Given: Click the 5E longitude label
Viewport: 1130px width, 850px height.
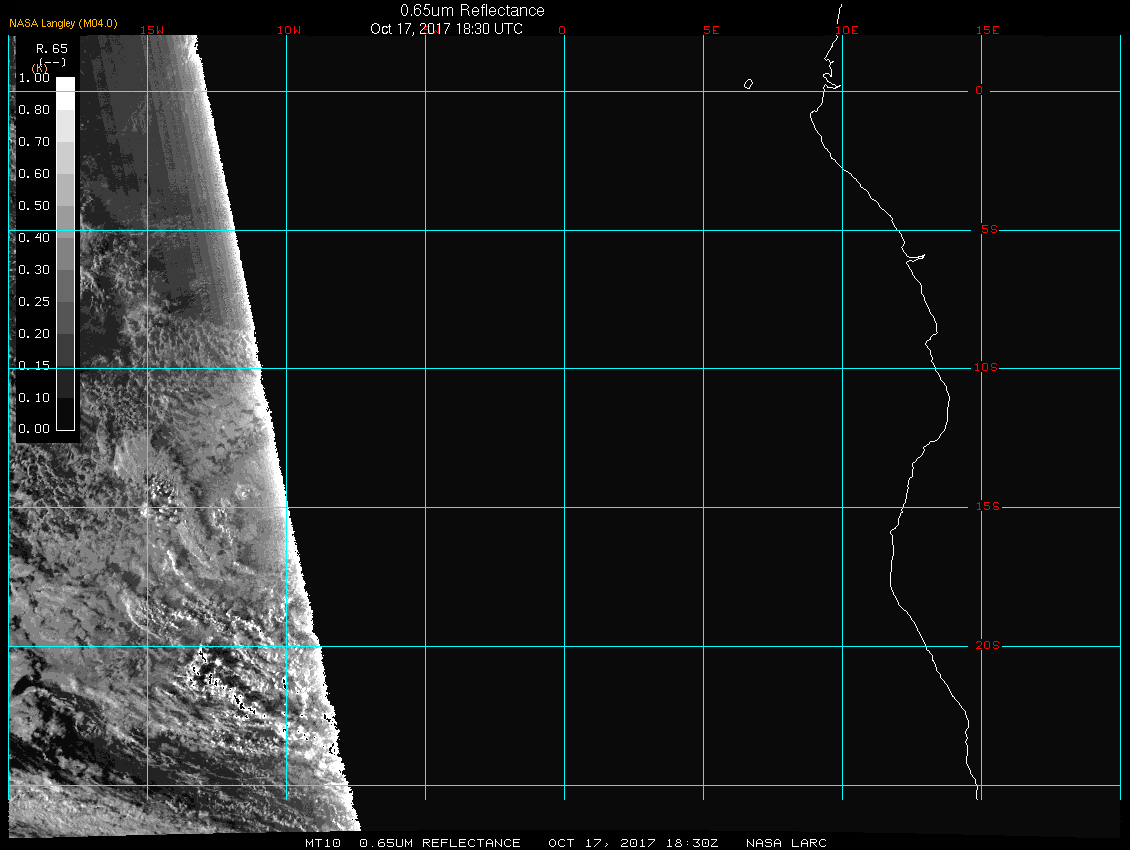Looking at the screenshot, I should tap(711, 30).
